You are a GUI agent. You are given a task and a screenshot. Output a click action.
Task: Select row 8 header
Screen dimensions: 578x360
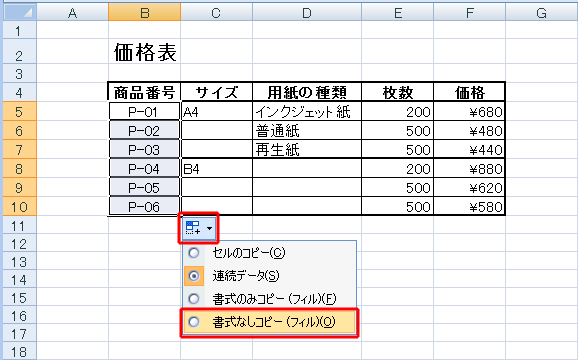pos(20,168)
